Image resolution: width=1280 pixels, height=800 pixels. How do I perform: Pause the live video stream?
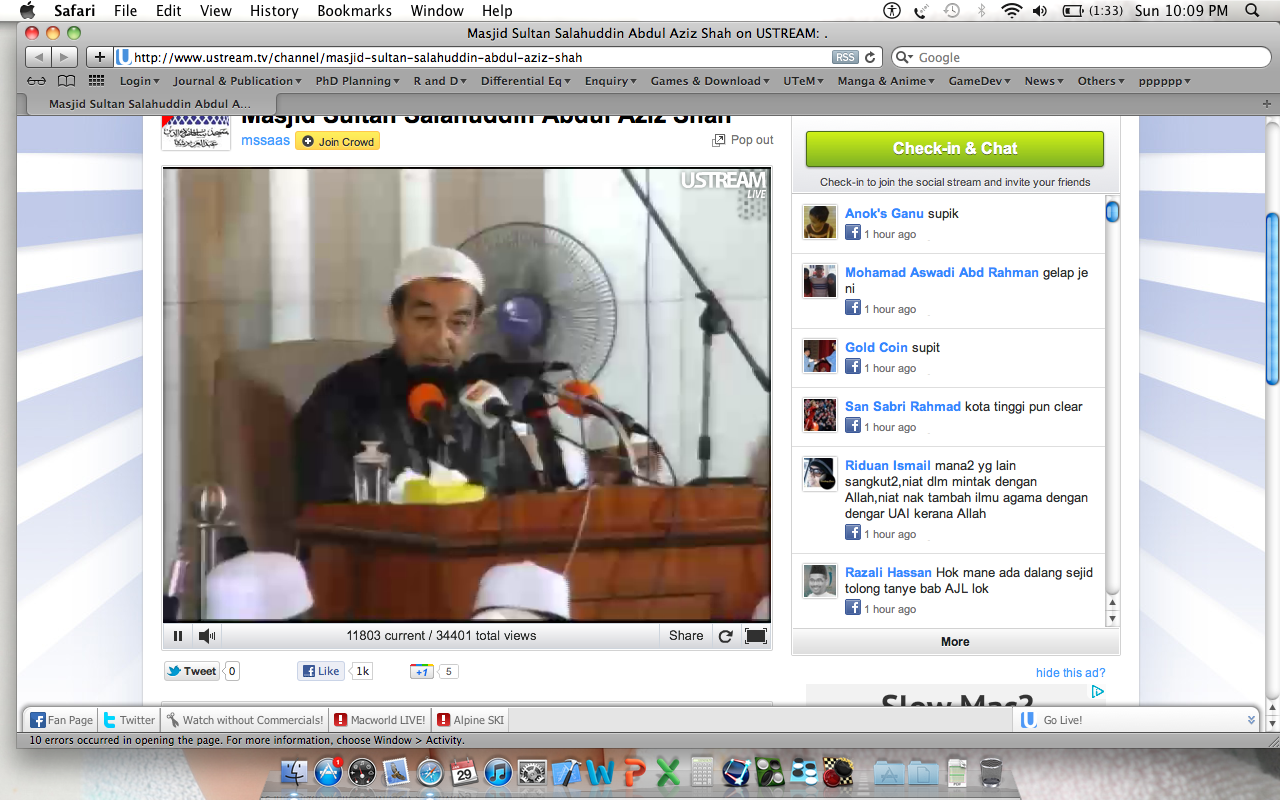point(178,636)
